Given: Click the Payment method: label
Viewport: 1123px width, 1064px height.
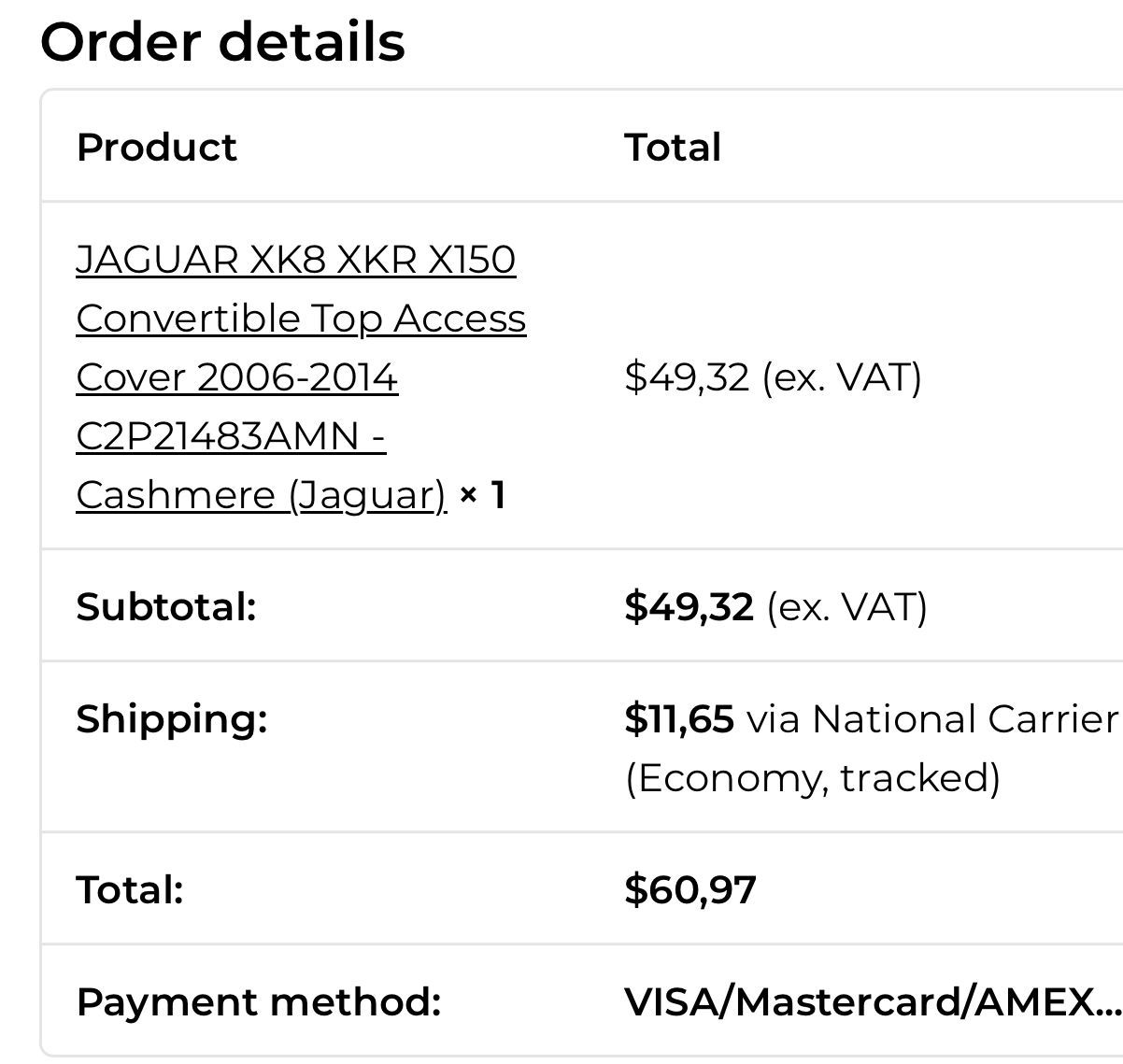Looking at the screenshot, I should (258, 1001).
